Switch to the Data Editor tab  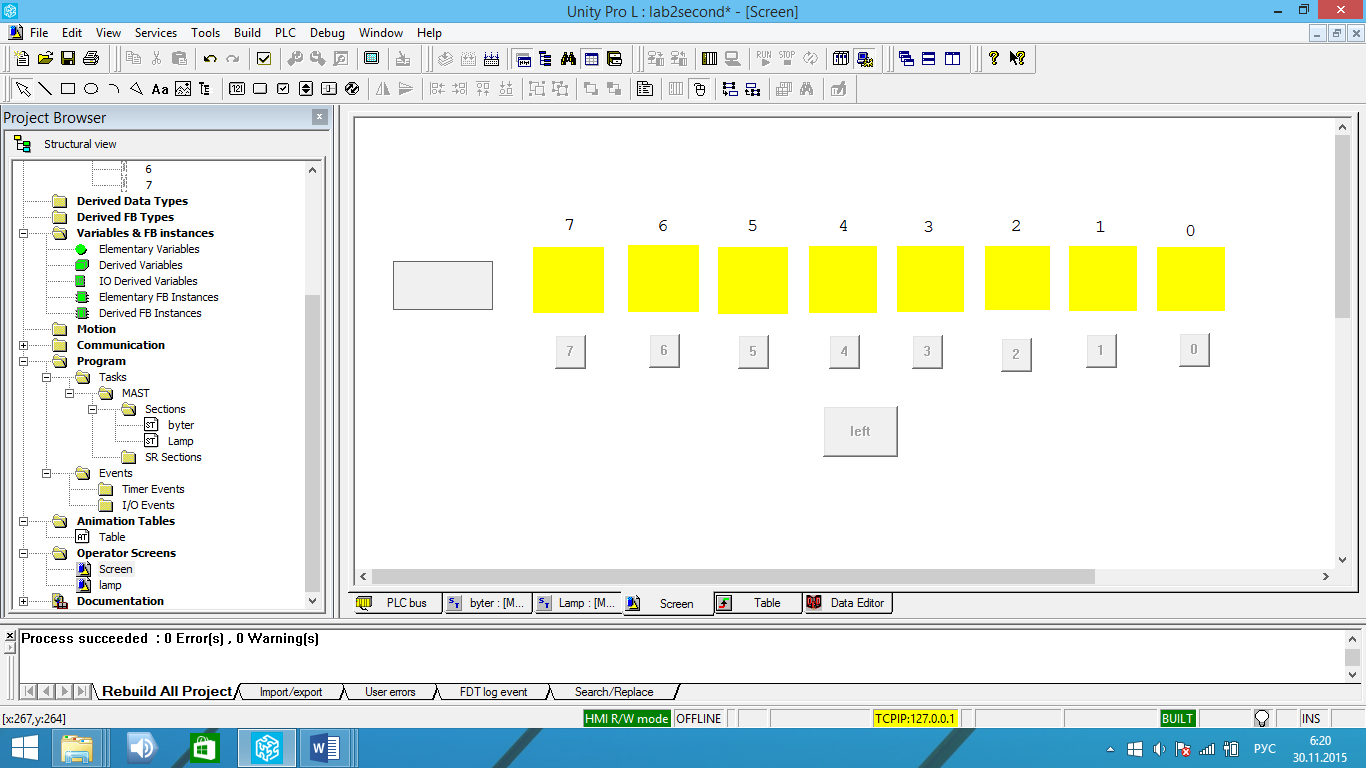coord(848,603)
